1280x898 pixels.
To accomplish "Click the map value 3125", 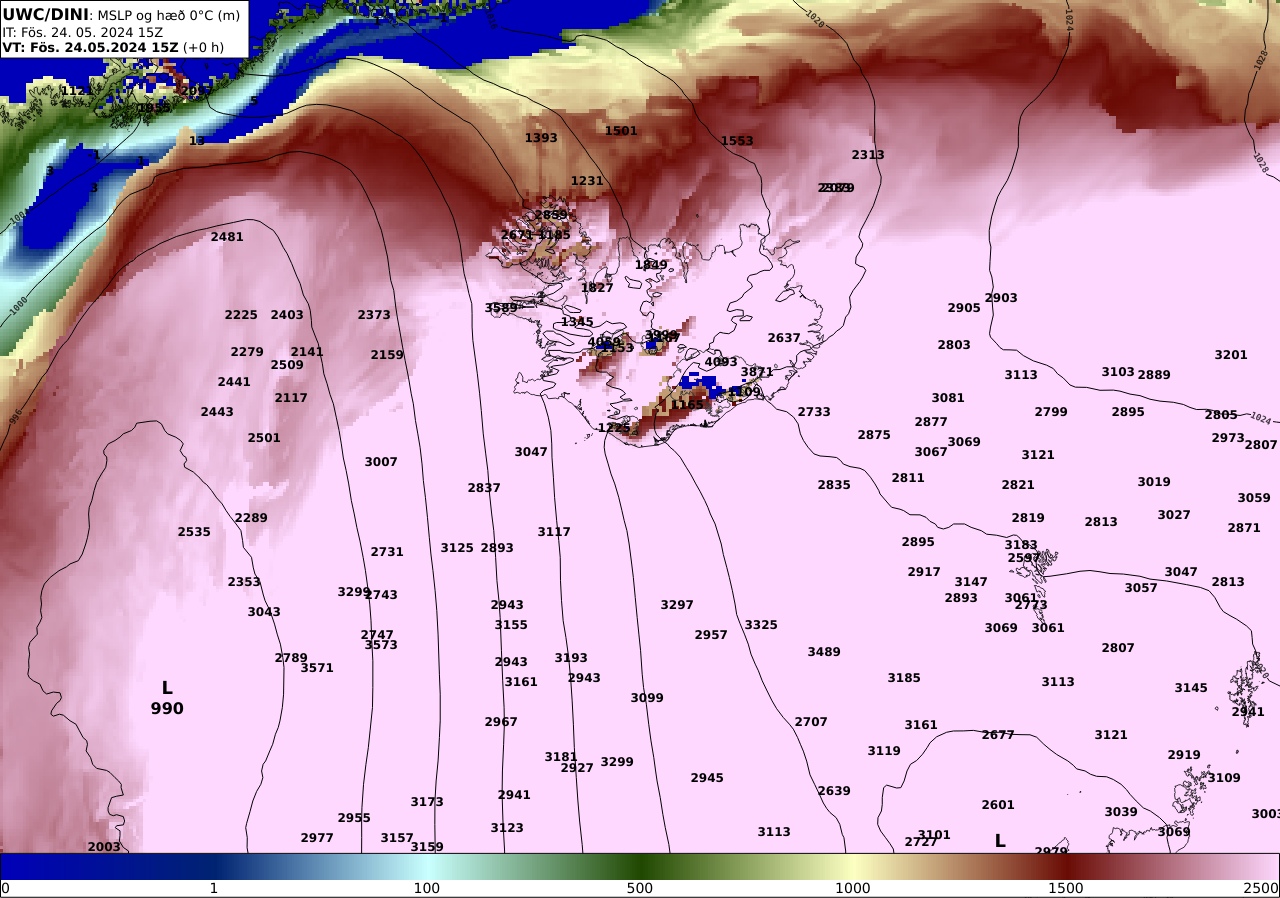I will tap(457, 548).
